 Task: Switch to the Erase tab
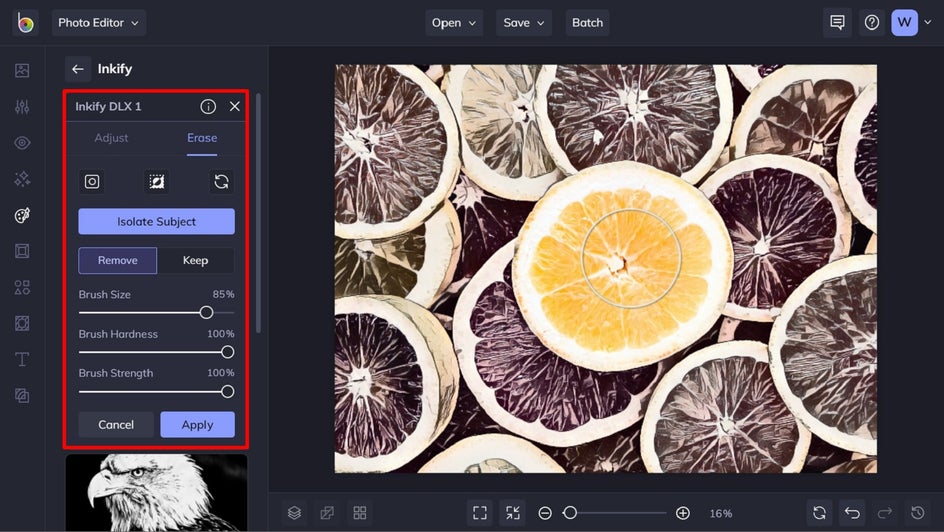(202, 138)
